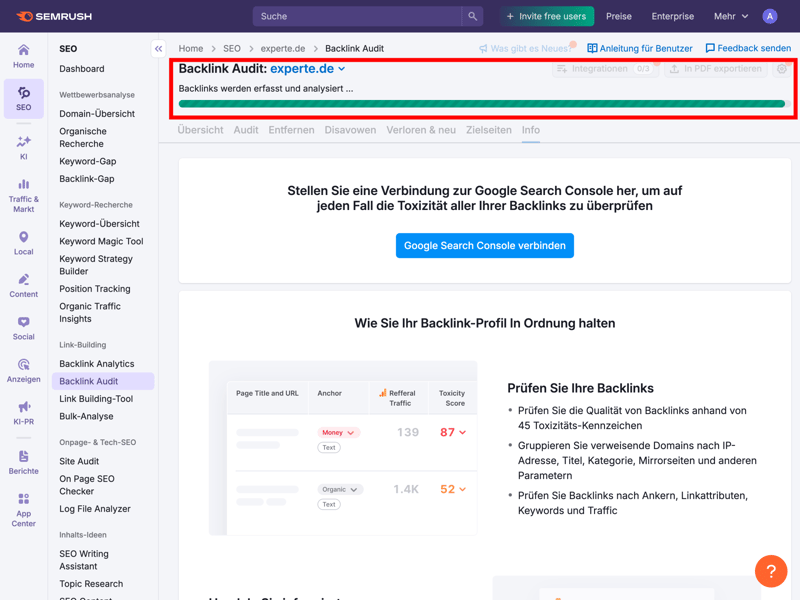The image size is (800, 600).
Task: Open the App Center icon
Action: coord(23,510)
